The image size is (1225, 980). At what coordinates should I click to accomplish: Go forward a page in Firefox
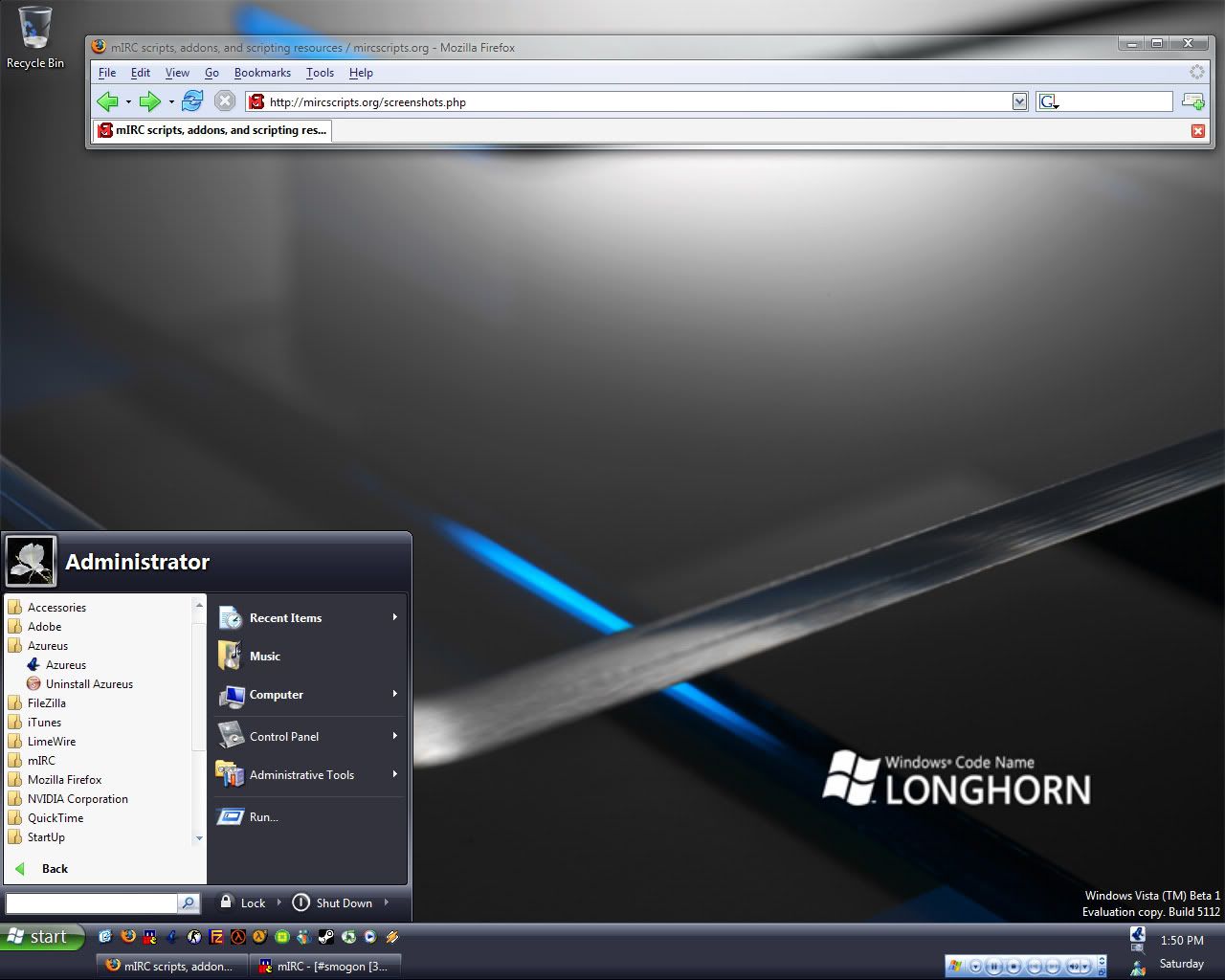(x=150, y=101)
